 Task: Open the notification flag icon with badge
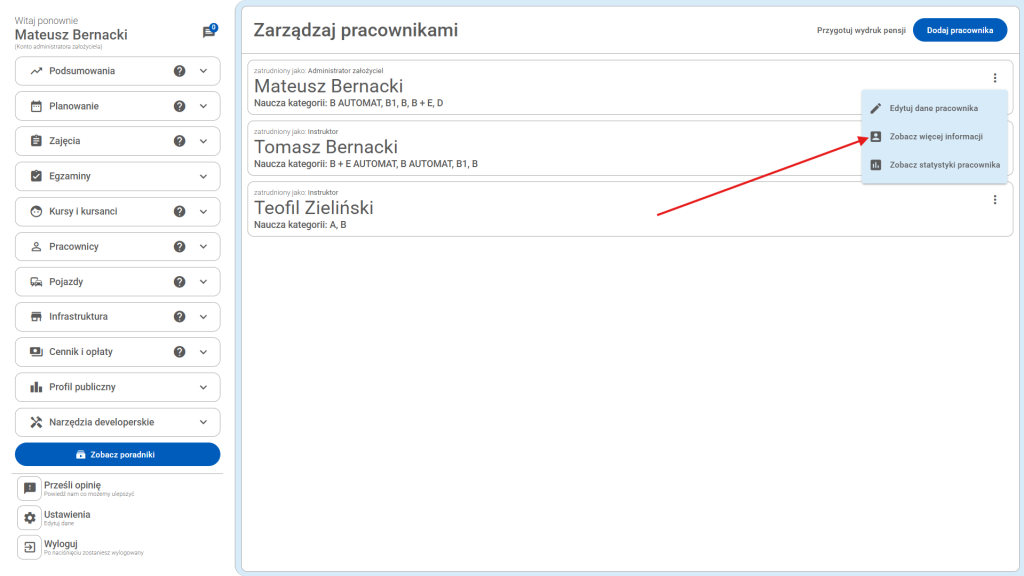208,31
